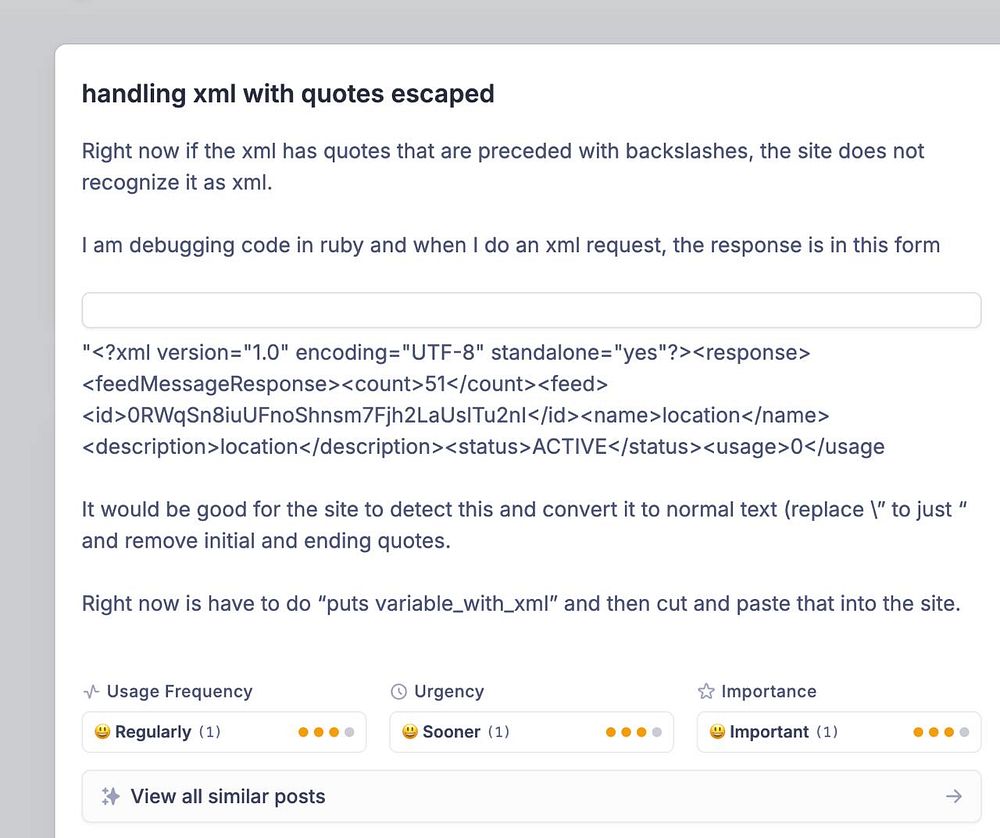Click the XML sample response text
1000x838 pixels.
(x=483, y=399)
